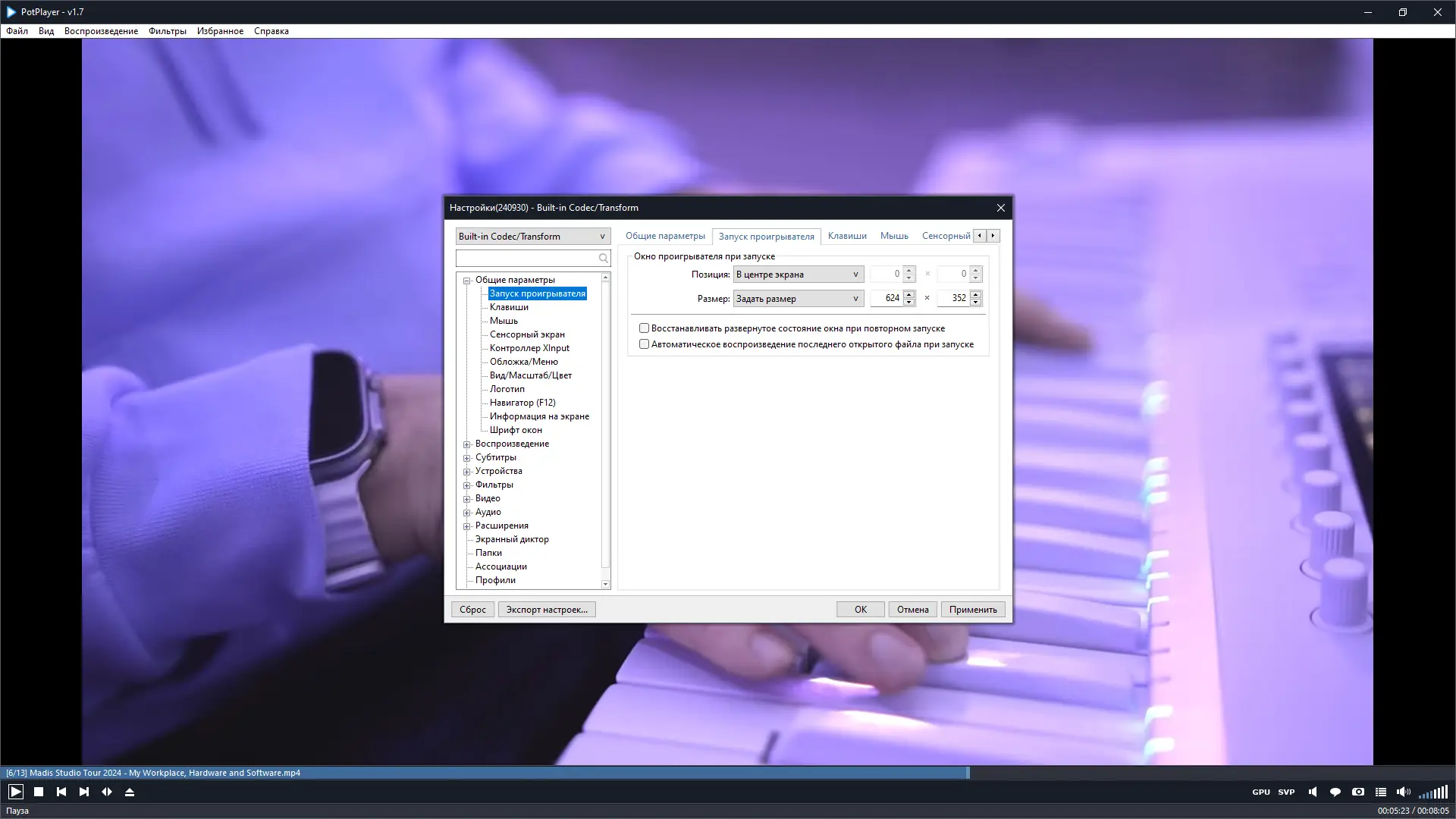The height and width of the screenshot is (819, 1456).
Task: Click the Stop playback icon
Action: (x=39, y=792)
